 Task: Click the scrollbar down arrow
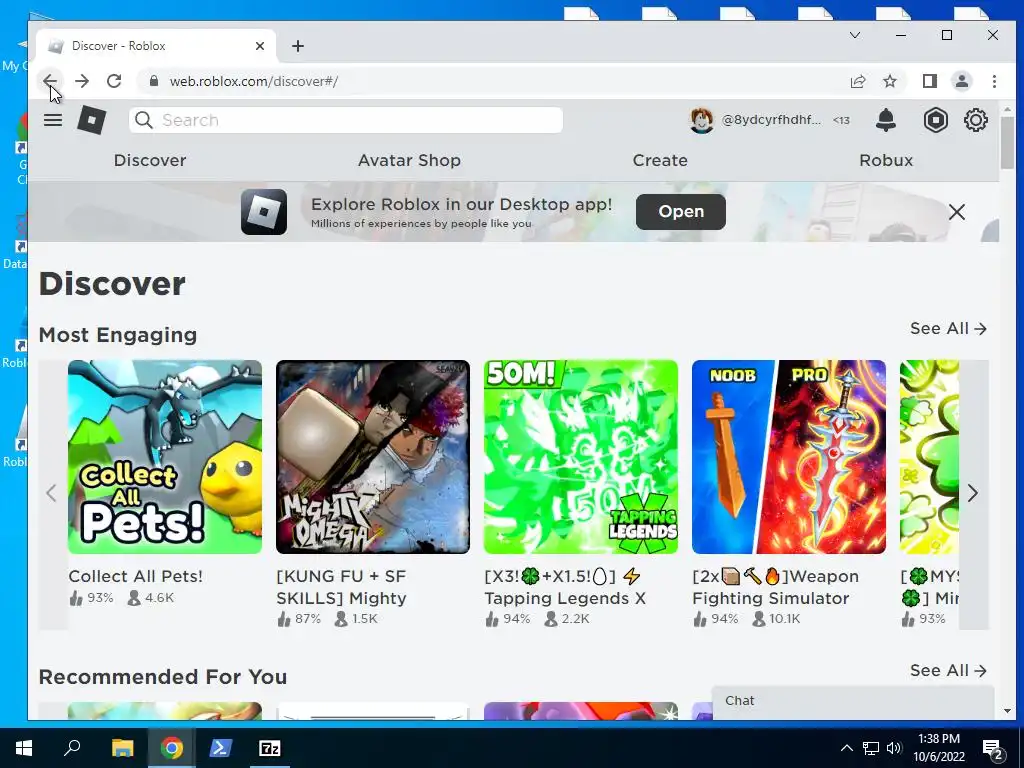[x=1007, y=711]
